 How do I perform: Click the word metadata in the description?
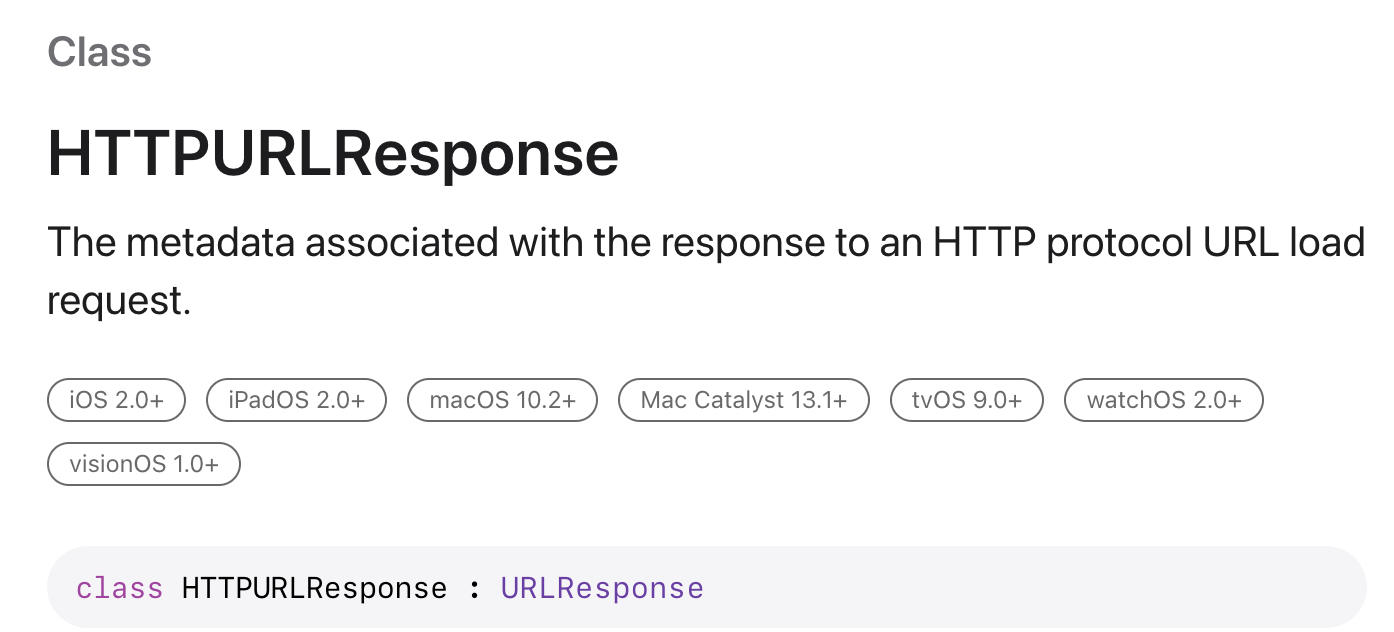pyautogui.click(x=209, y=243)
